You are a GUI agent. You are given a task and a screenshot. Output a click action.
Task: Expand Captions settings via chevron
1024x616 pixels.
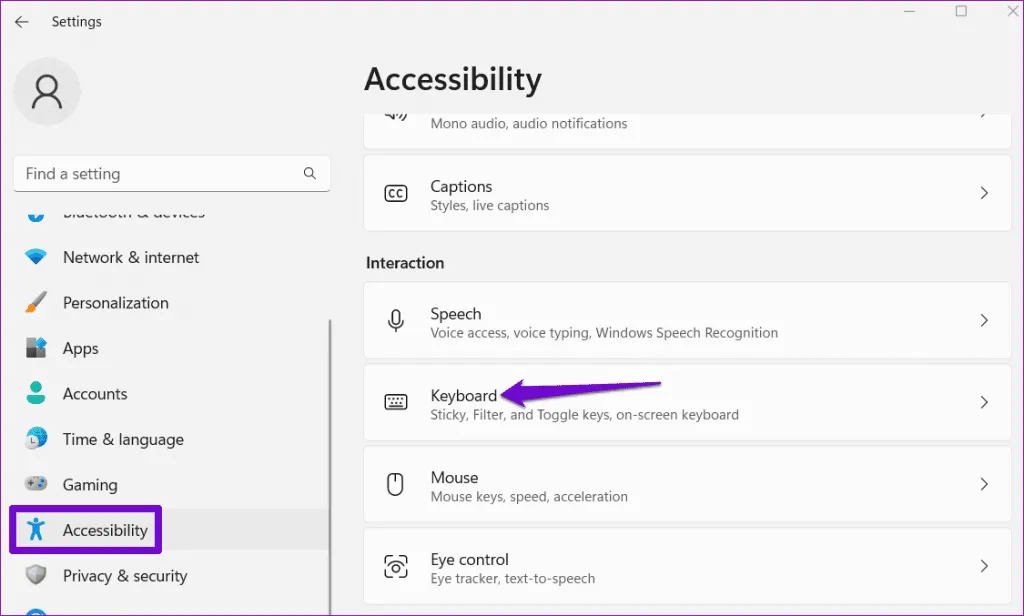(984, 193)
